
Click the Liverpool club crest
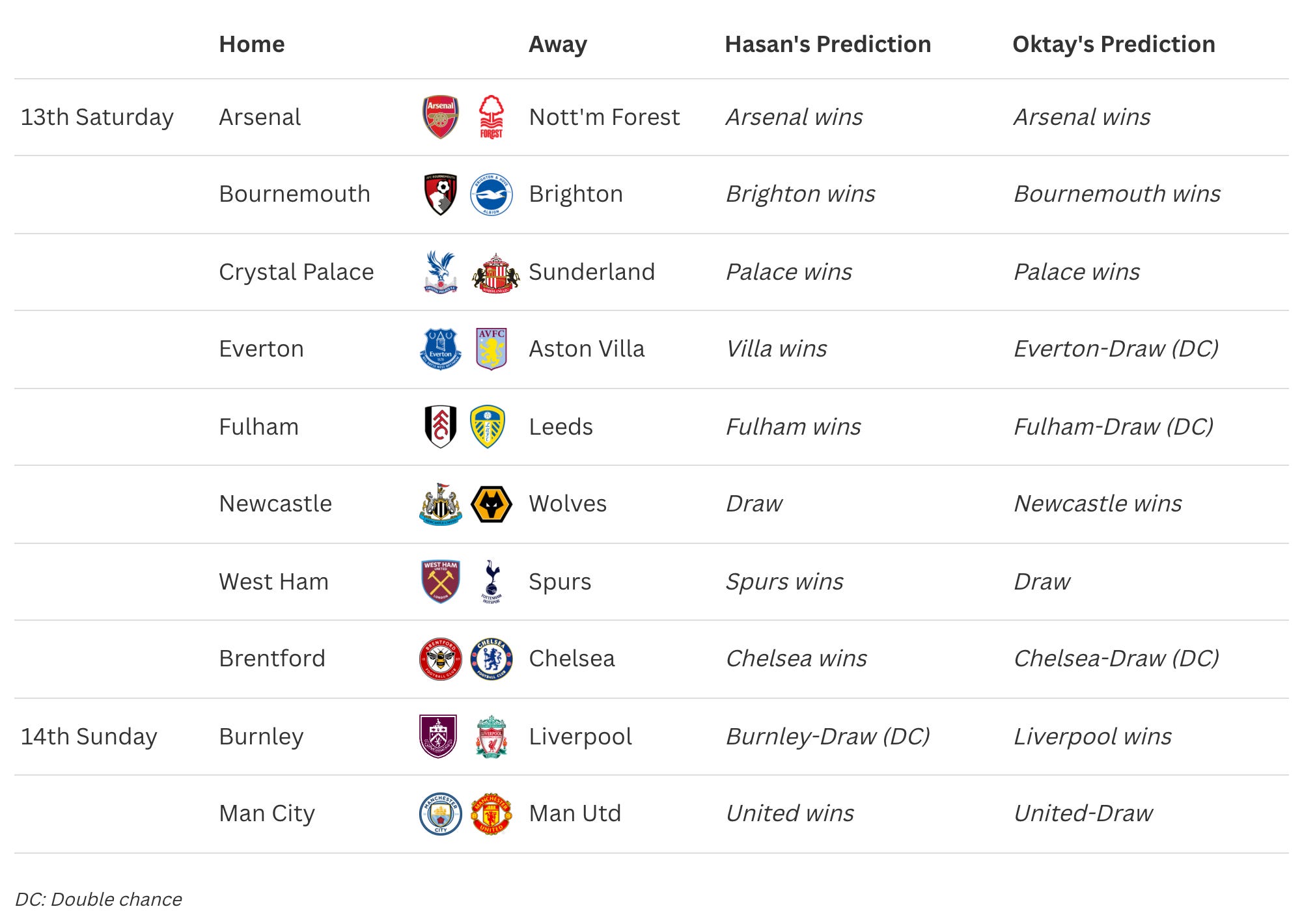point(491,737)
